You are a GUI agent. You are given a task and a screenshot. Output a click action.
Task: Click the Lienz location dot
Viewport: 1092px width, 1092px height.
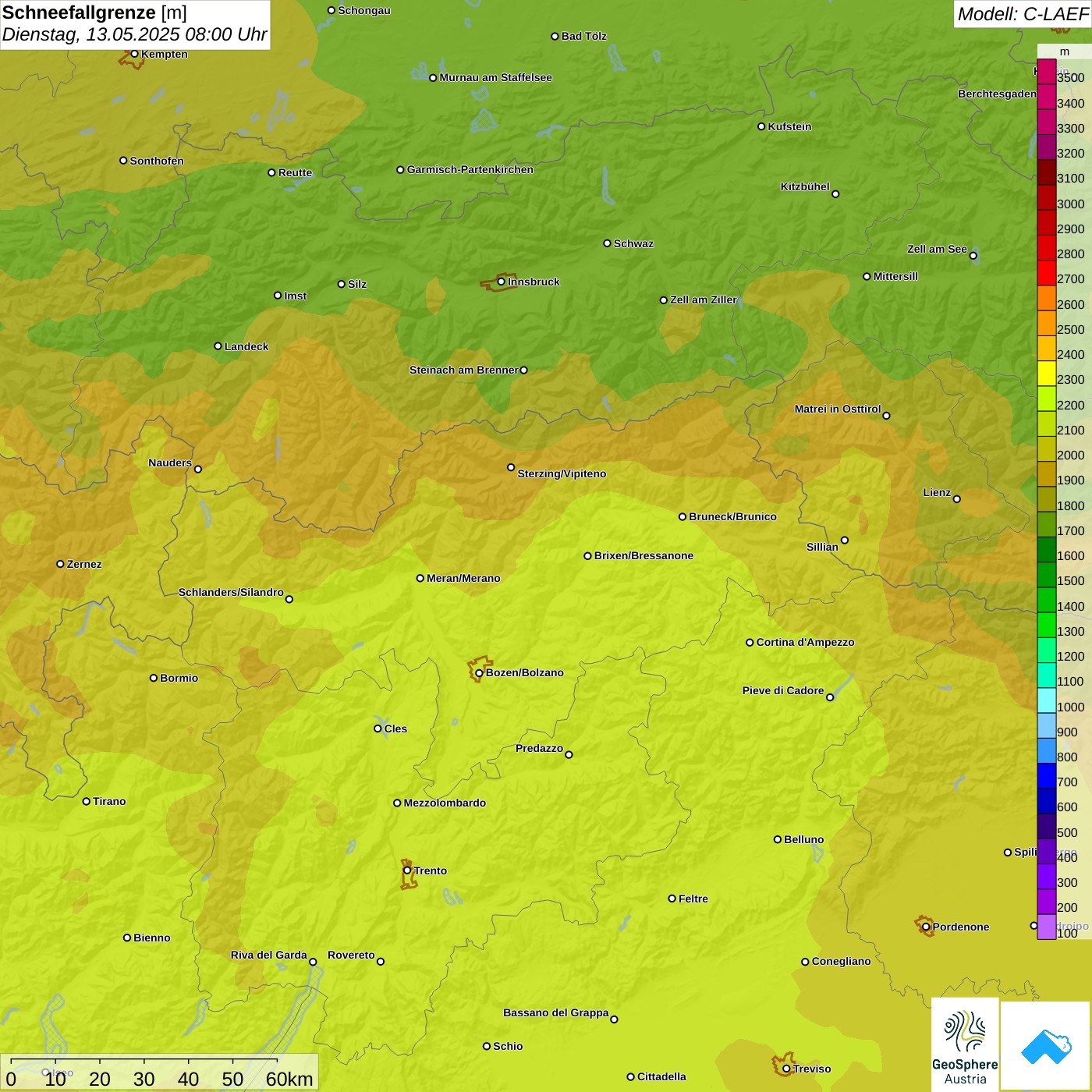pos(956,498)
